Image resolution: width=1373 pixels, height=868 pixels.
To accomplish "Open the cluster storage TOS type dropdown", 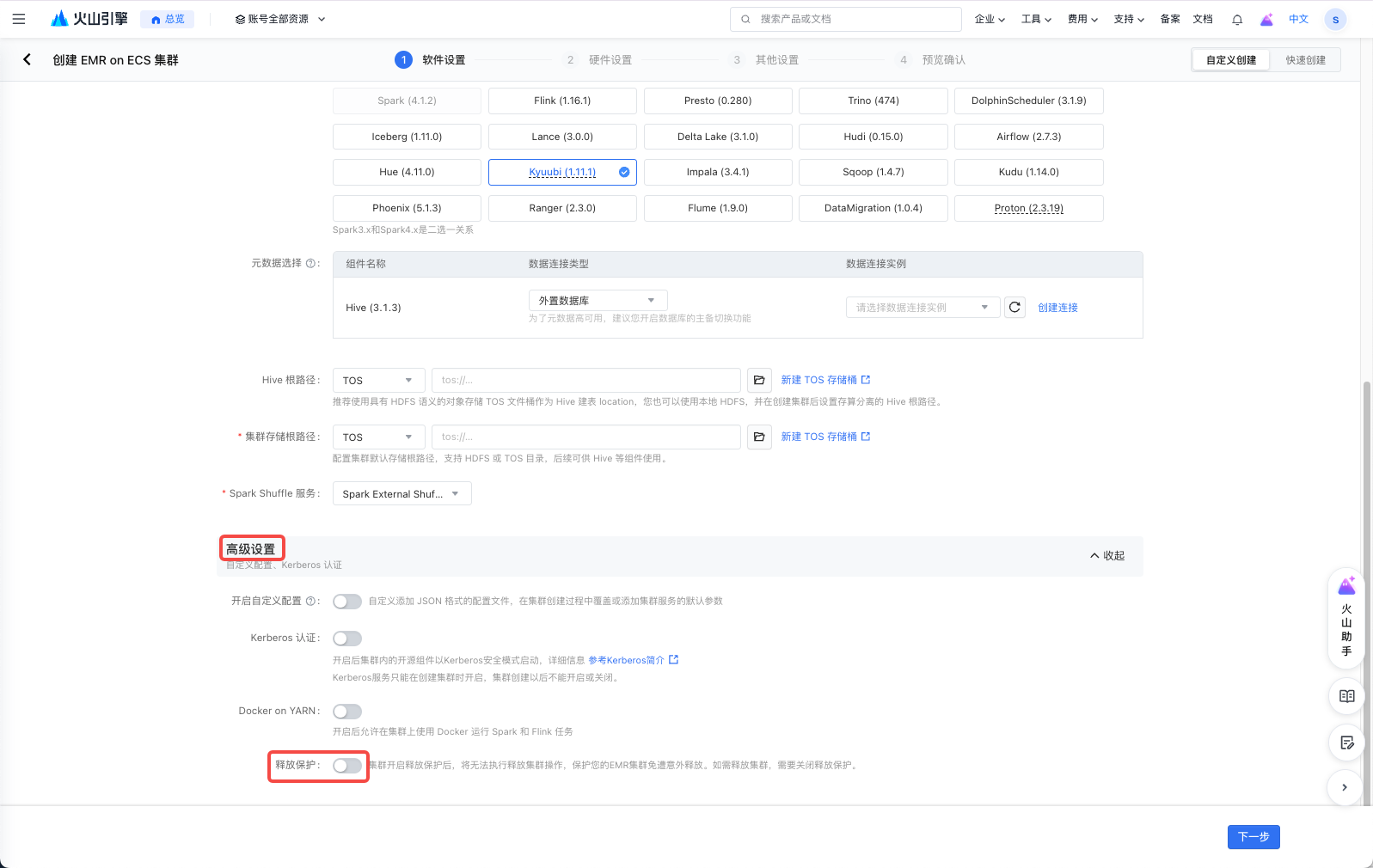I will coord(378,437).
